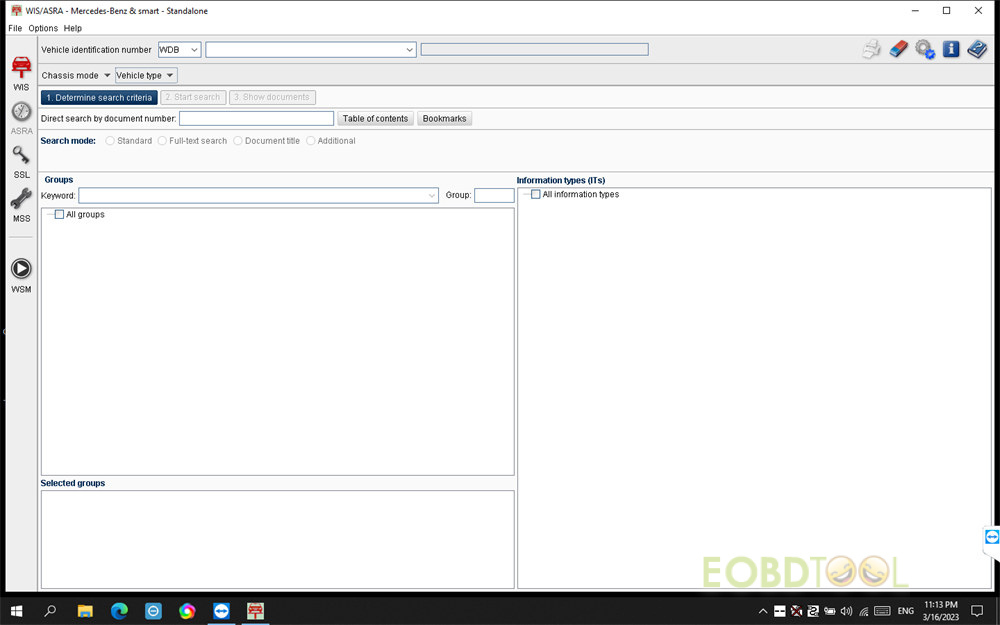Click the eraser icon to clear
Image resolution: width=1000 pixels, height=625 pixels.
click(x=898, y=49)
